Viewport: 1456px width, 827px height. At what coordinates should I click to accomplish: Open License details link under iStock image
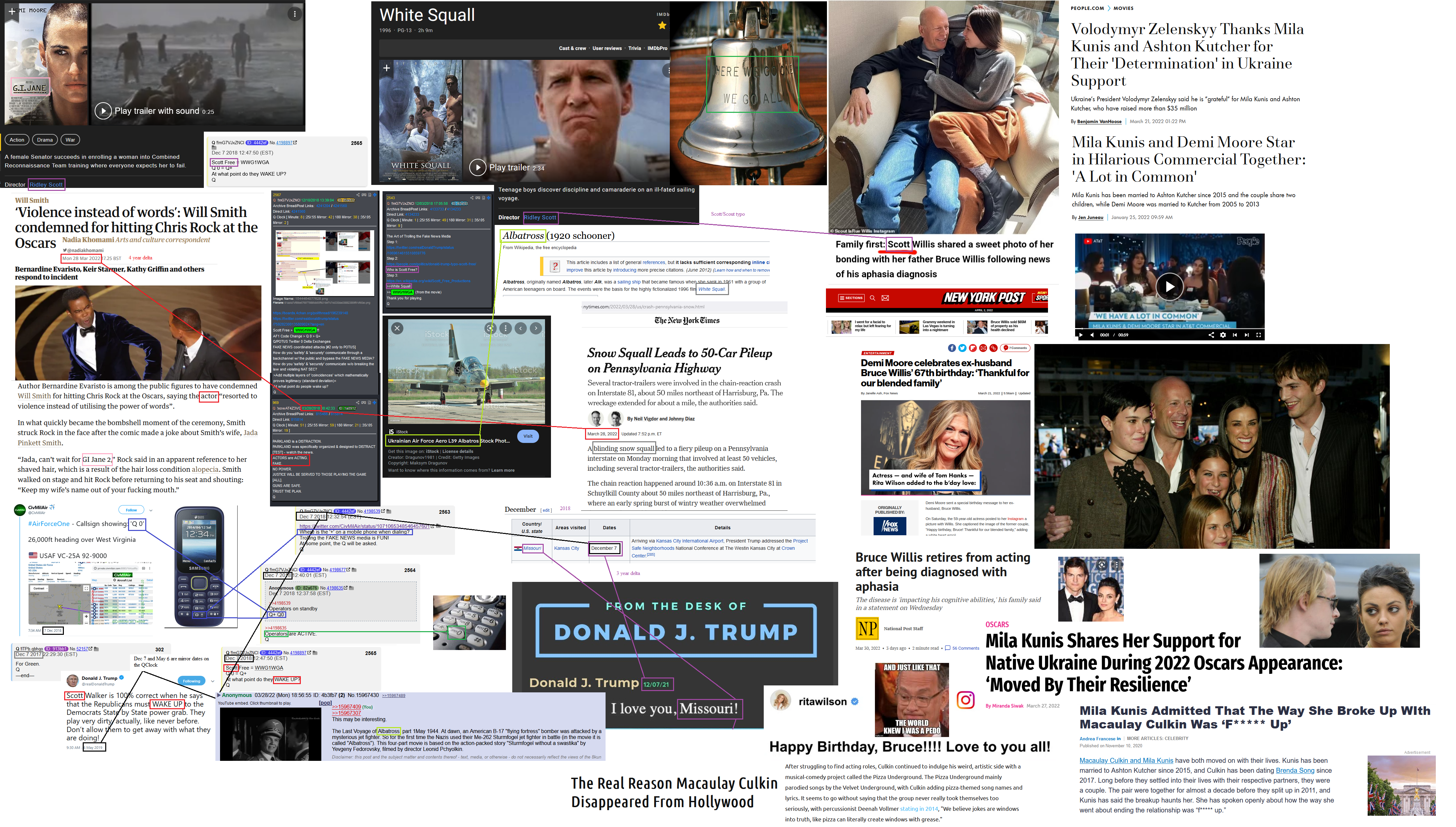(457, 452)
